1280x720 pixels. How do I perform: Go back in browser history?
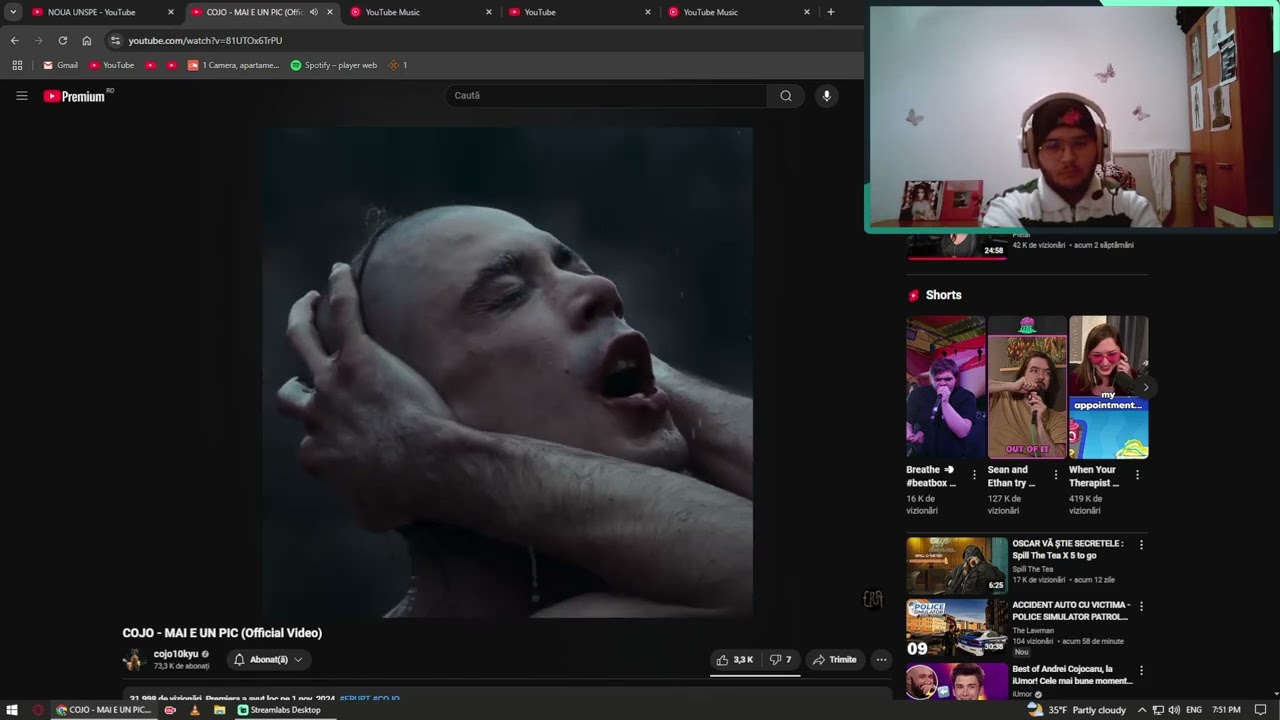(14, 40)
